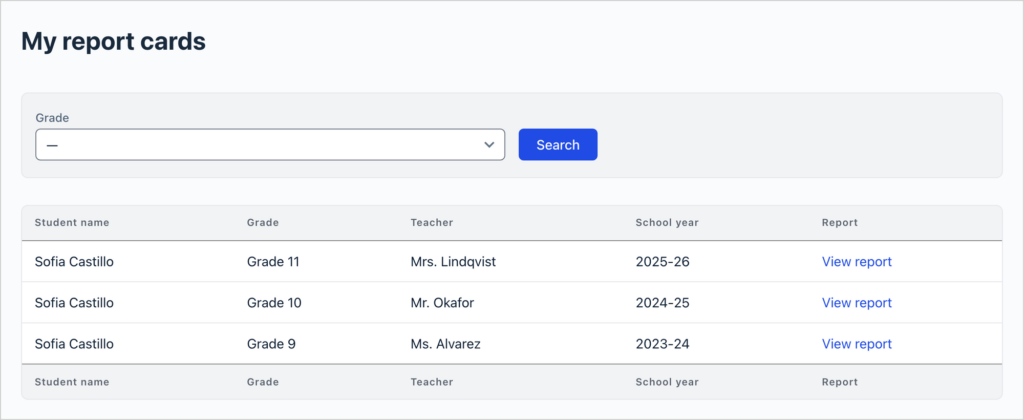1024x420 pixels.
Task: View report for Grade 11 row
Action: pos(856,262)
